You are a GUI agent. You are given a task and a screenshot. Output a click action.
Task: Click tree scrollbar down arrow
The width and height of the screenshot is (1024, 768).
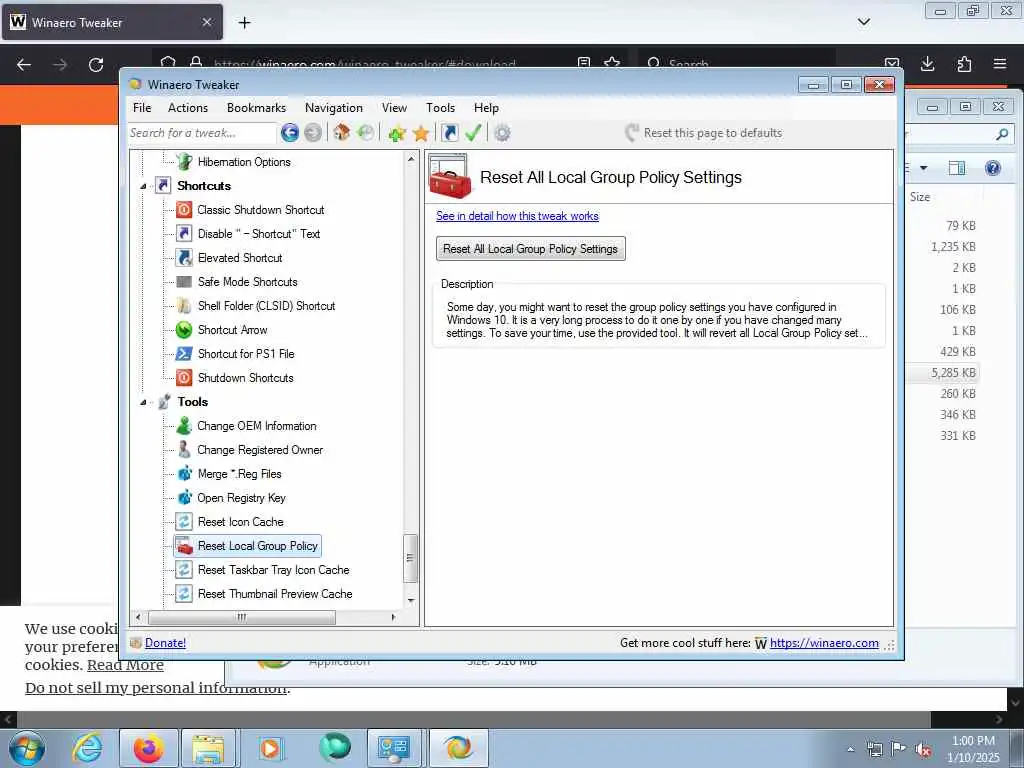point(411,600)
